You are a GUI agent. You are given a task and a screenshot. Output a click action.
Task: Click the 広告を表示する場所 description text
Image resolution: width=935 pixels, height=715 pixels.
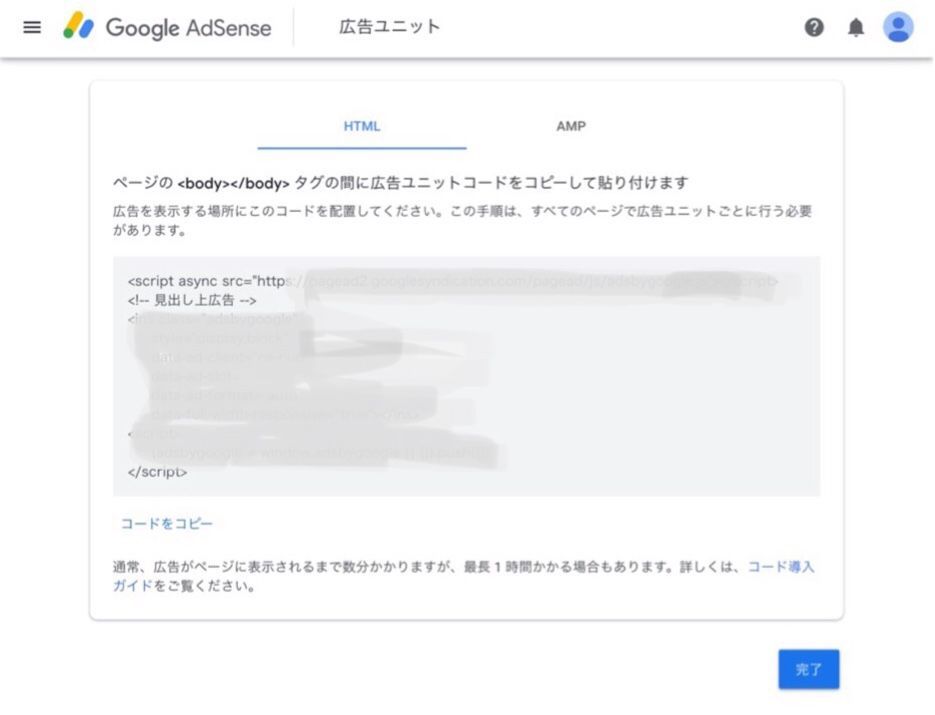[x=462, y=220]
